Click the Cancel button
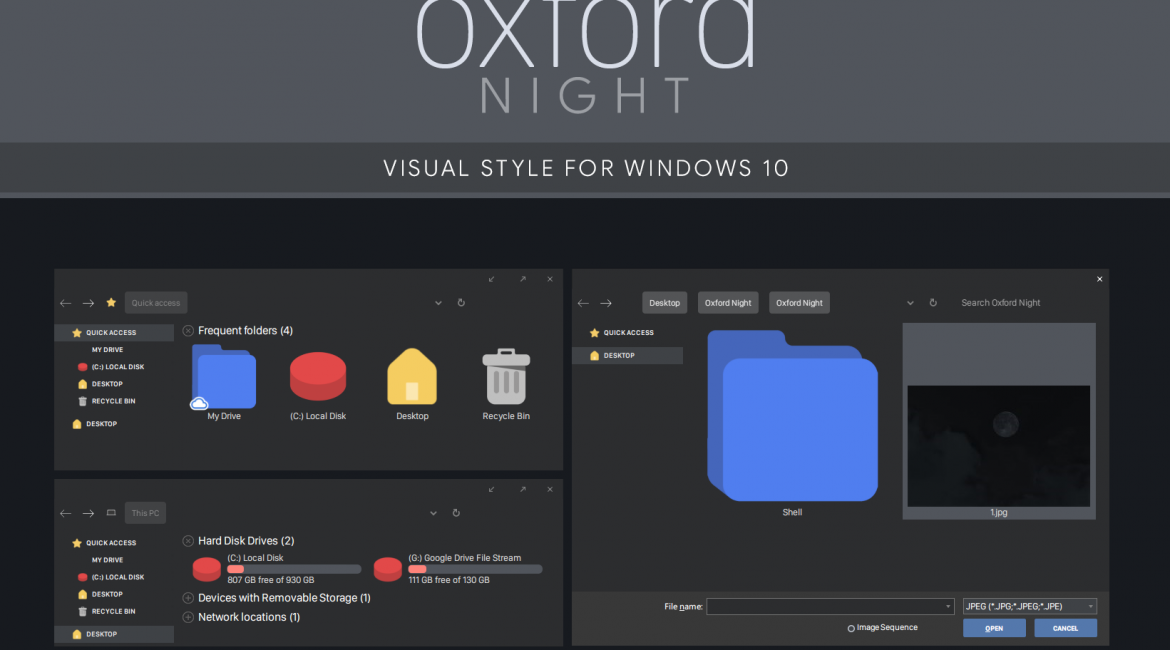 (1066, 628)
